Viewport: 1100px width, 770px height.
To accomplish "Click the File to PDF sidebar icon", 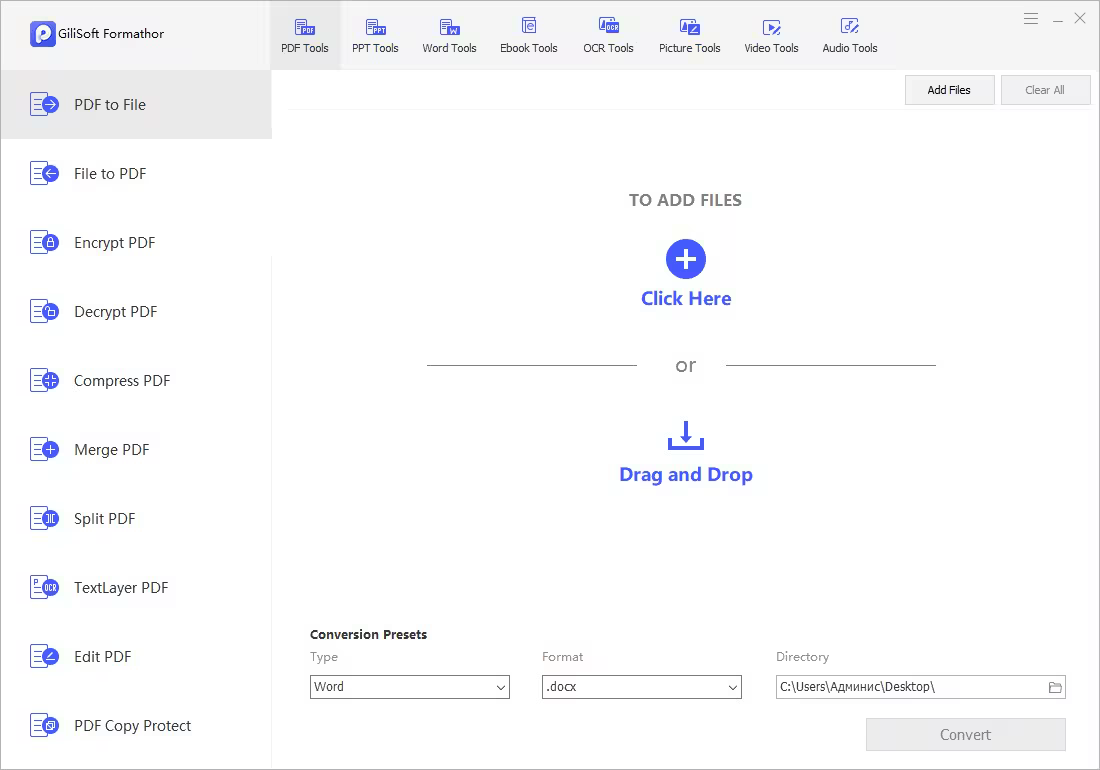I will point(44,173).
